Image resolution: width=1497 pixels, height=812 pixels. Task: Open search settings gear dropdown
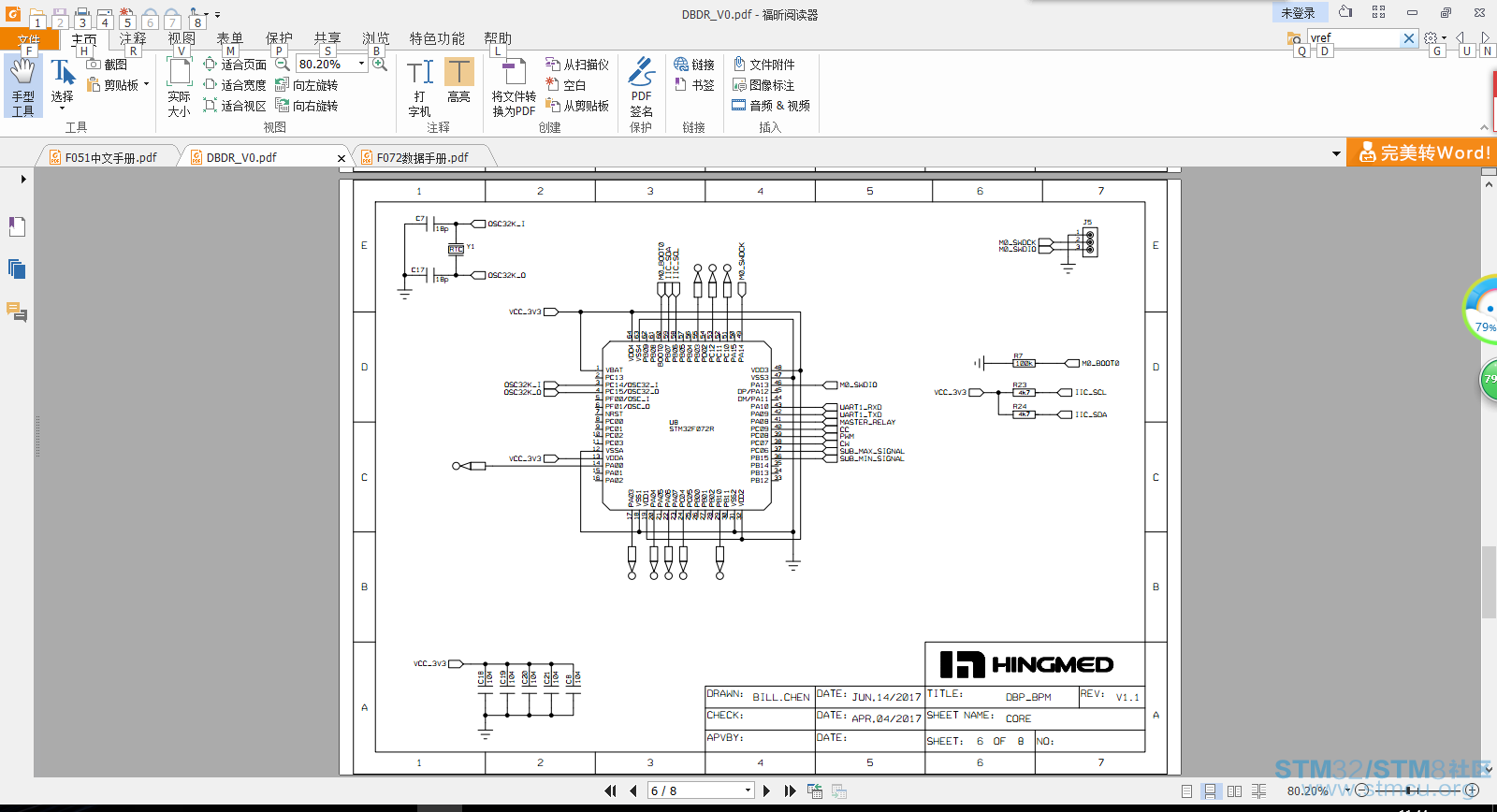tap(1434, 38)
